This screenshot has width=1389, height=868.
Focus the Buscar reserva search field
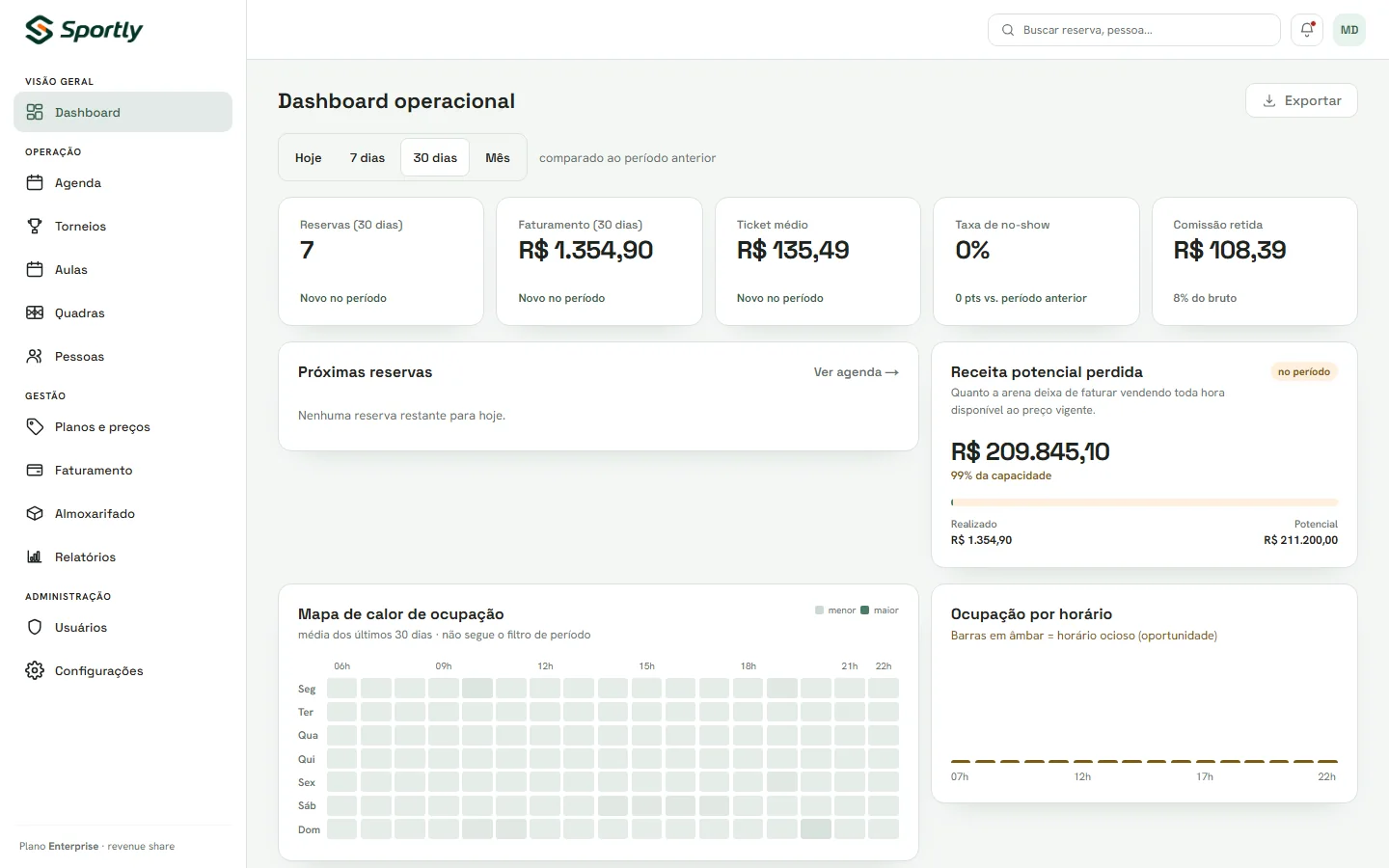(x=1134, y=30)
